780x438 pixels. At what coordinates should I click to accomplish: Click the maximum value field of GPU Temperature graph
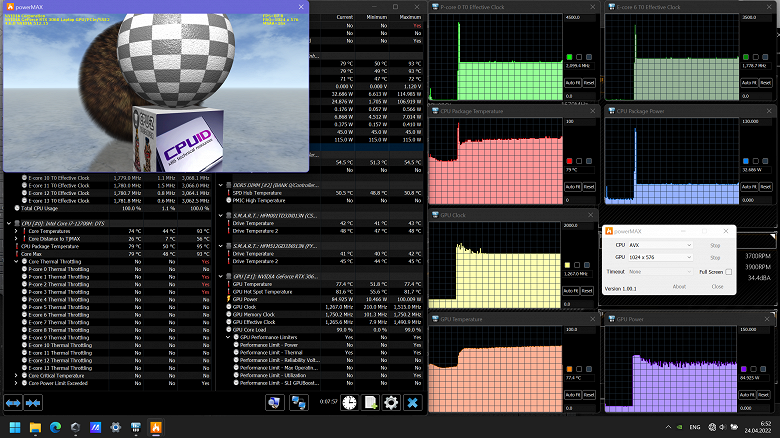[x=580, y=329]
